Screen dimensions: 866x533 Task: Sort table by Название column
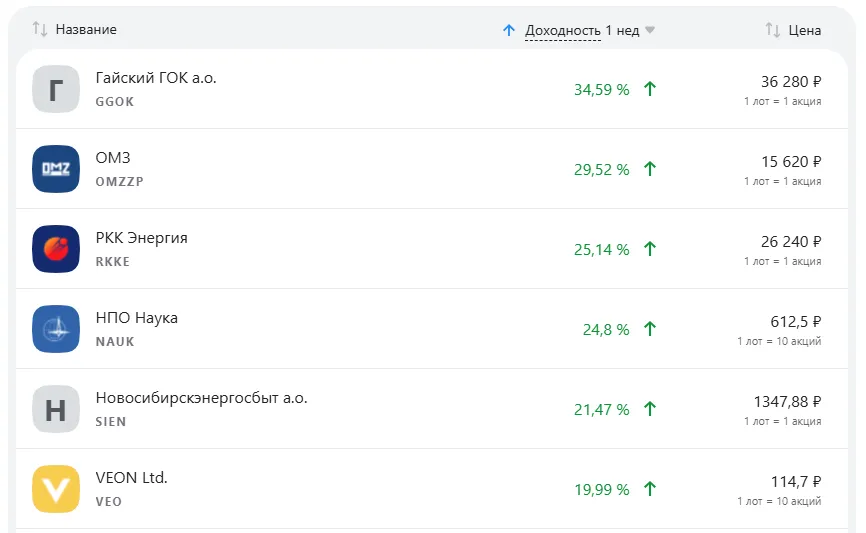coord(86,30)
